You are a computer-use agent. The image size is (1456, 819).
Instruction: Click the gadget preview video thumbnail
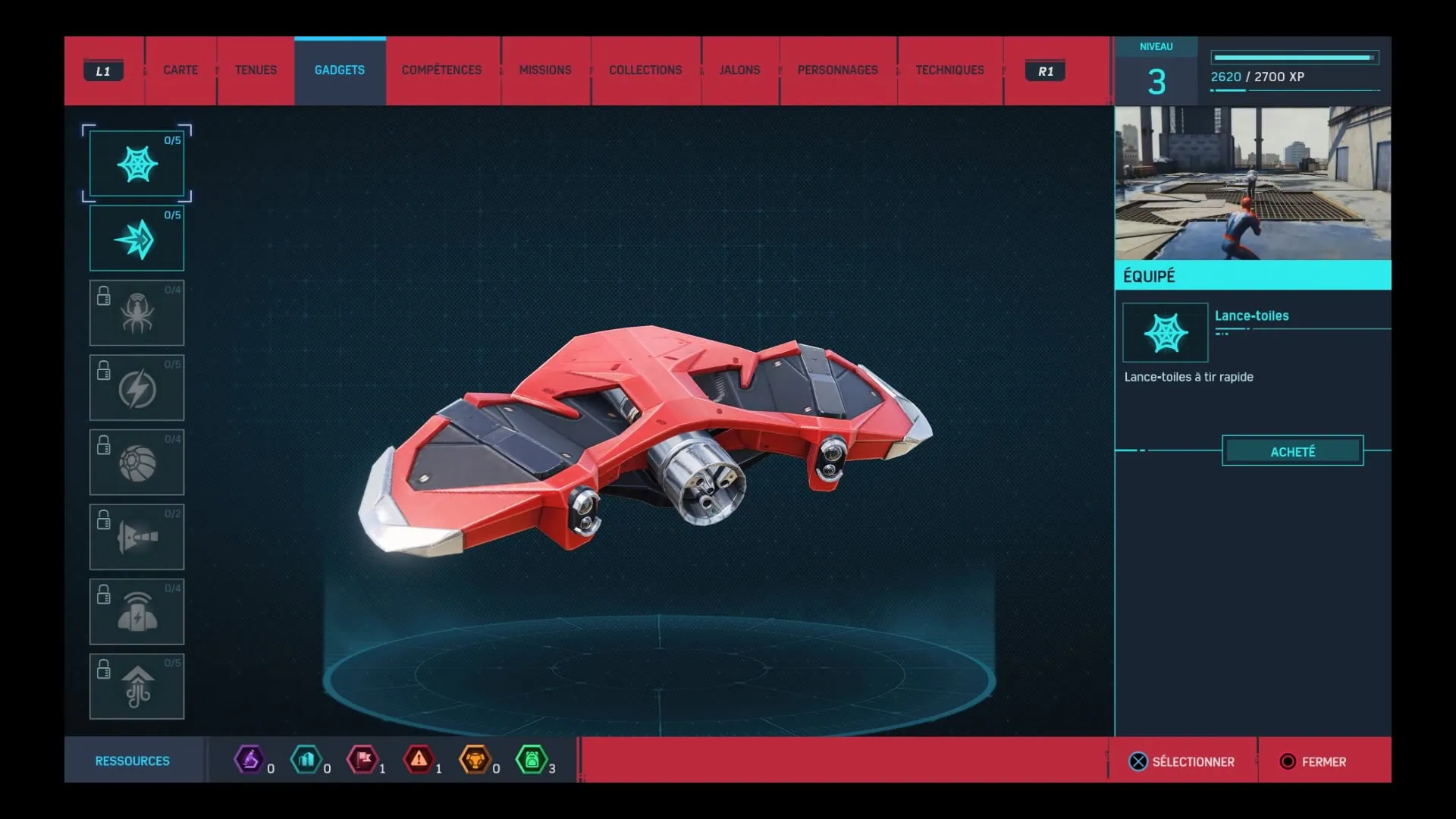coord(1252,183)
